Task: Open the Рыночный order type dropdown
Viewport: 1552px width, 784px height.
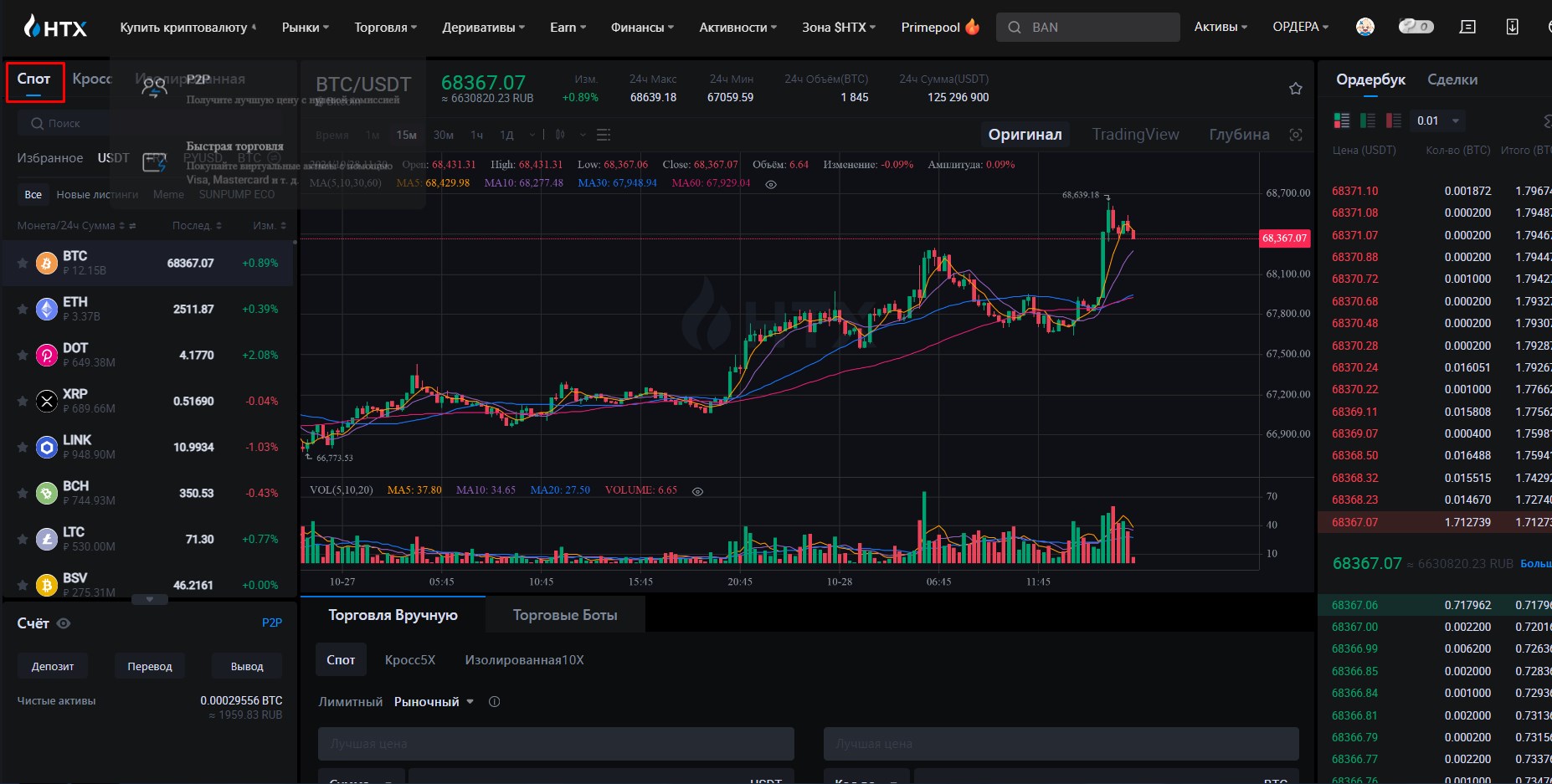Action: [434, 702]
